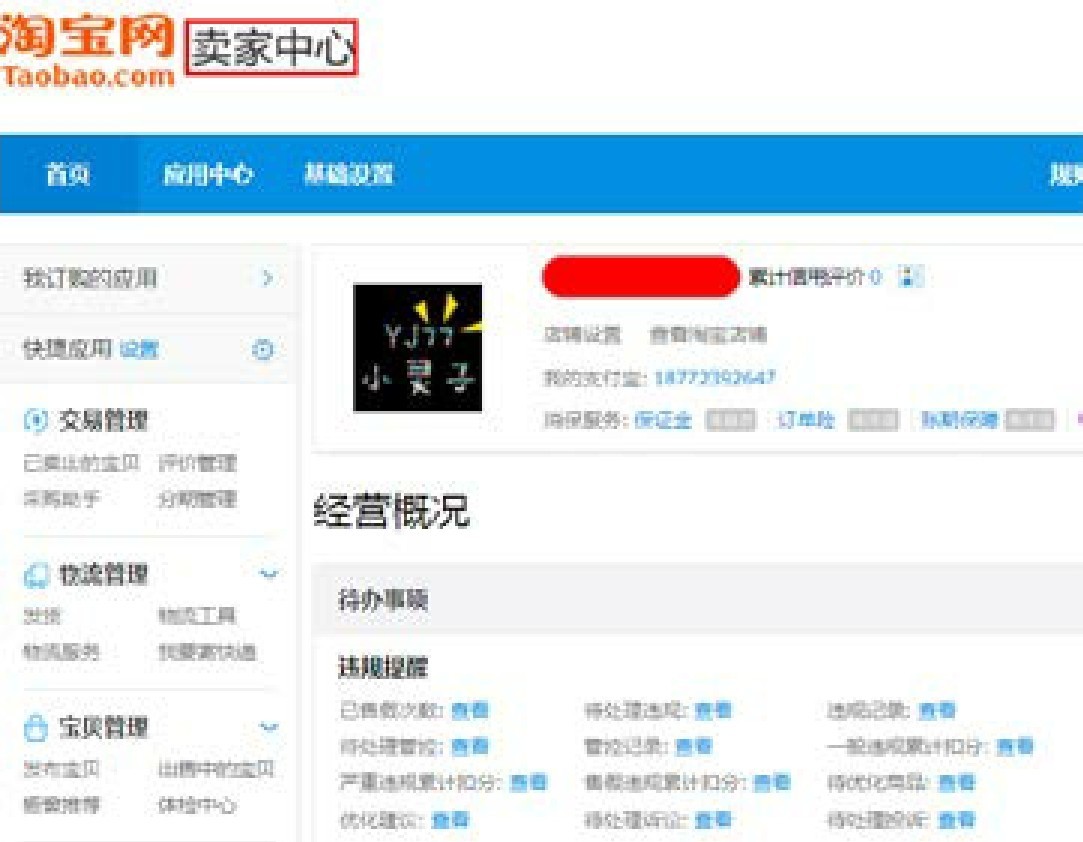
Task: Open 已卖出的宝贝 in sidebar
Action: 81,463
